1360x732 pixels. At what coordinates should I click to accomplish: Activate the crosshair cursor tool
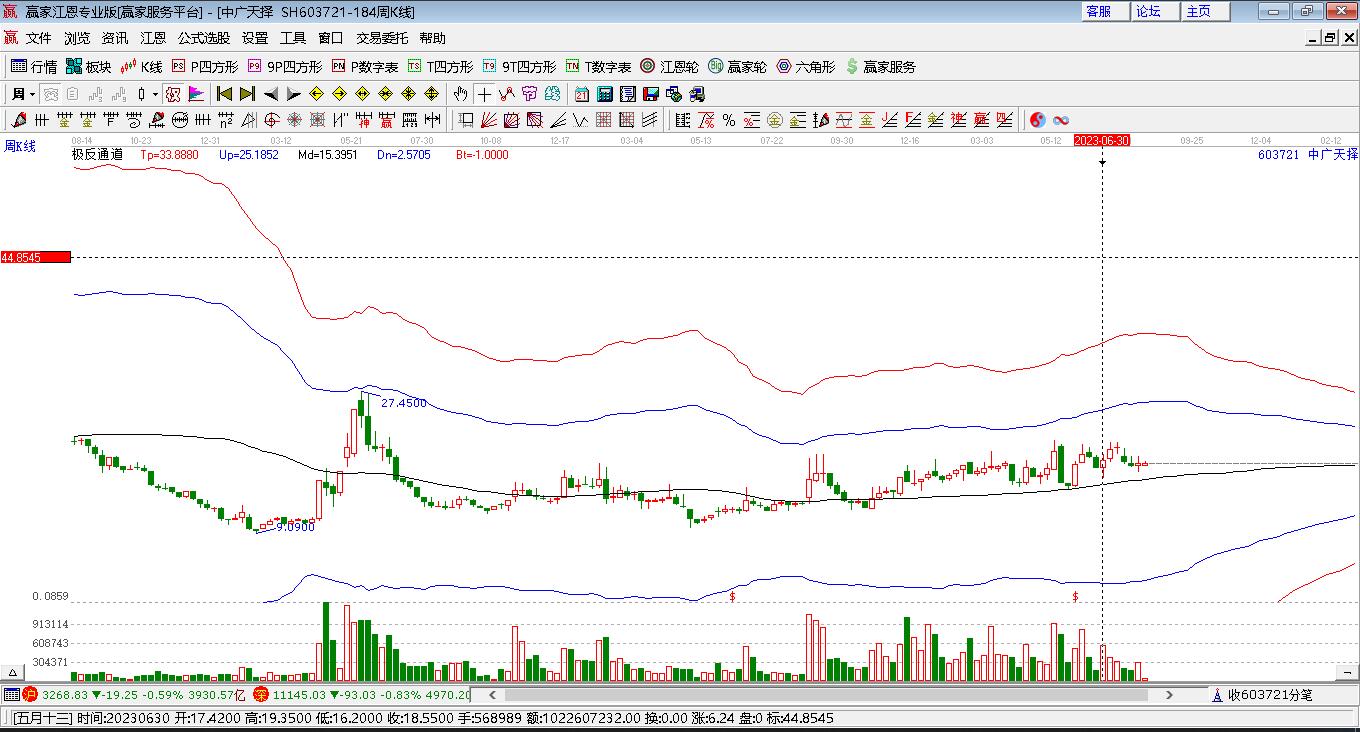[x=484, y=94]
